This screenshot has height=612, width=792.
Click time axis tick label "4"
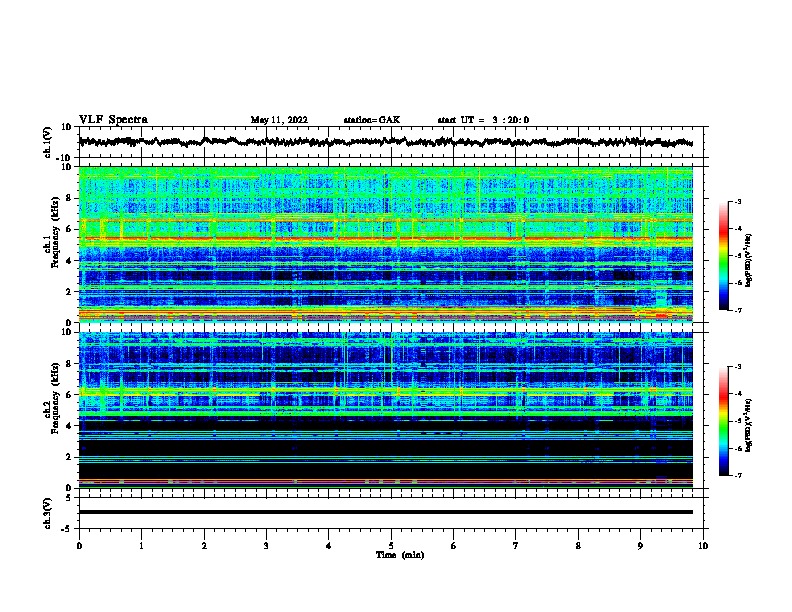[329, 545]
